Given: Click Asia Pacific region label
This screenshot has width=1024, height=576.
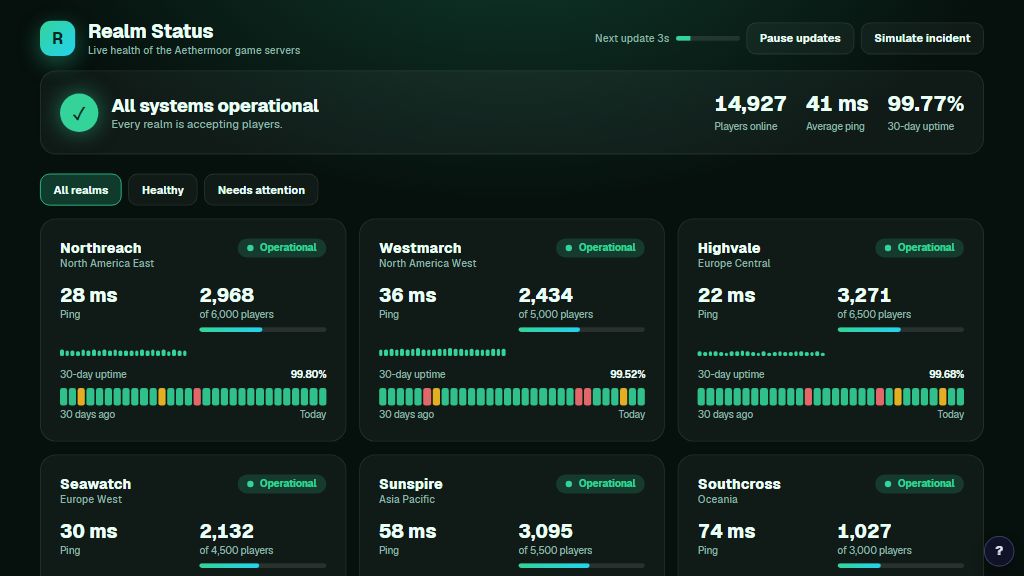Looking at the screenshot, I should pyautogui.click(x=407, y=499).
